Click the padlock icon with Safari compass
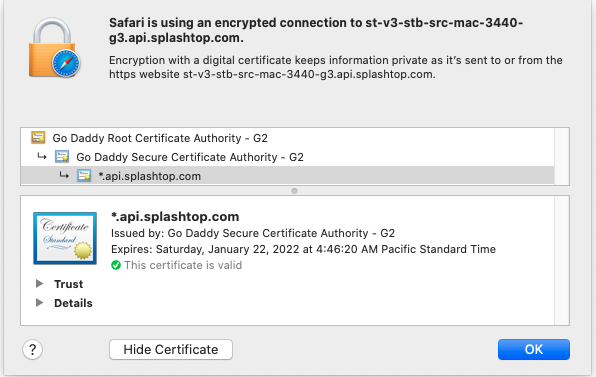 [x=54, y=48]
